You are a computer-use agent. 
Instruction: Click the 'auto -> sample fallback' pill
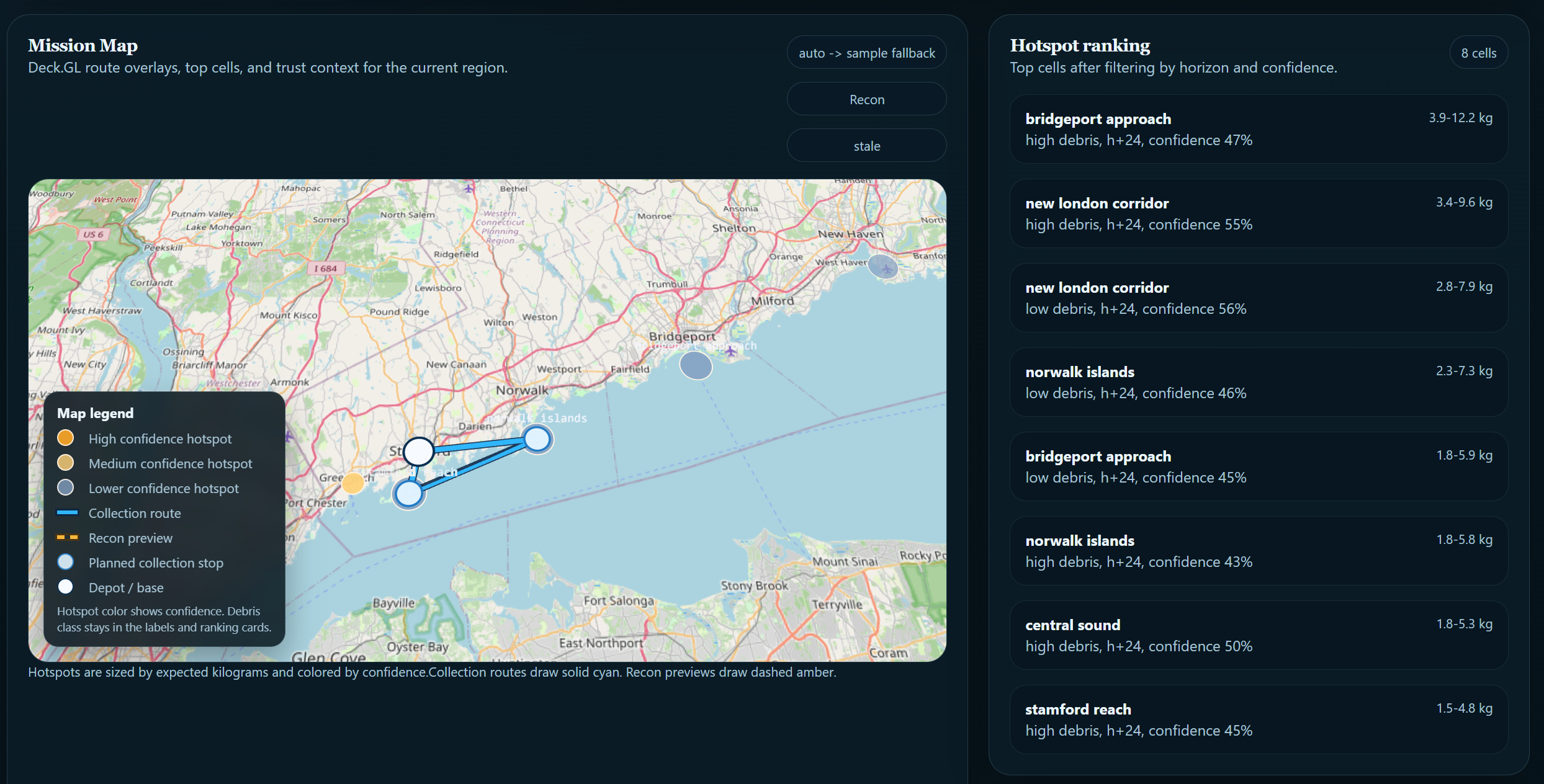pos(866,53)
